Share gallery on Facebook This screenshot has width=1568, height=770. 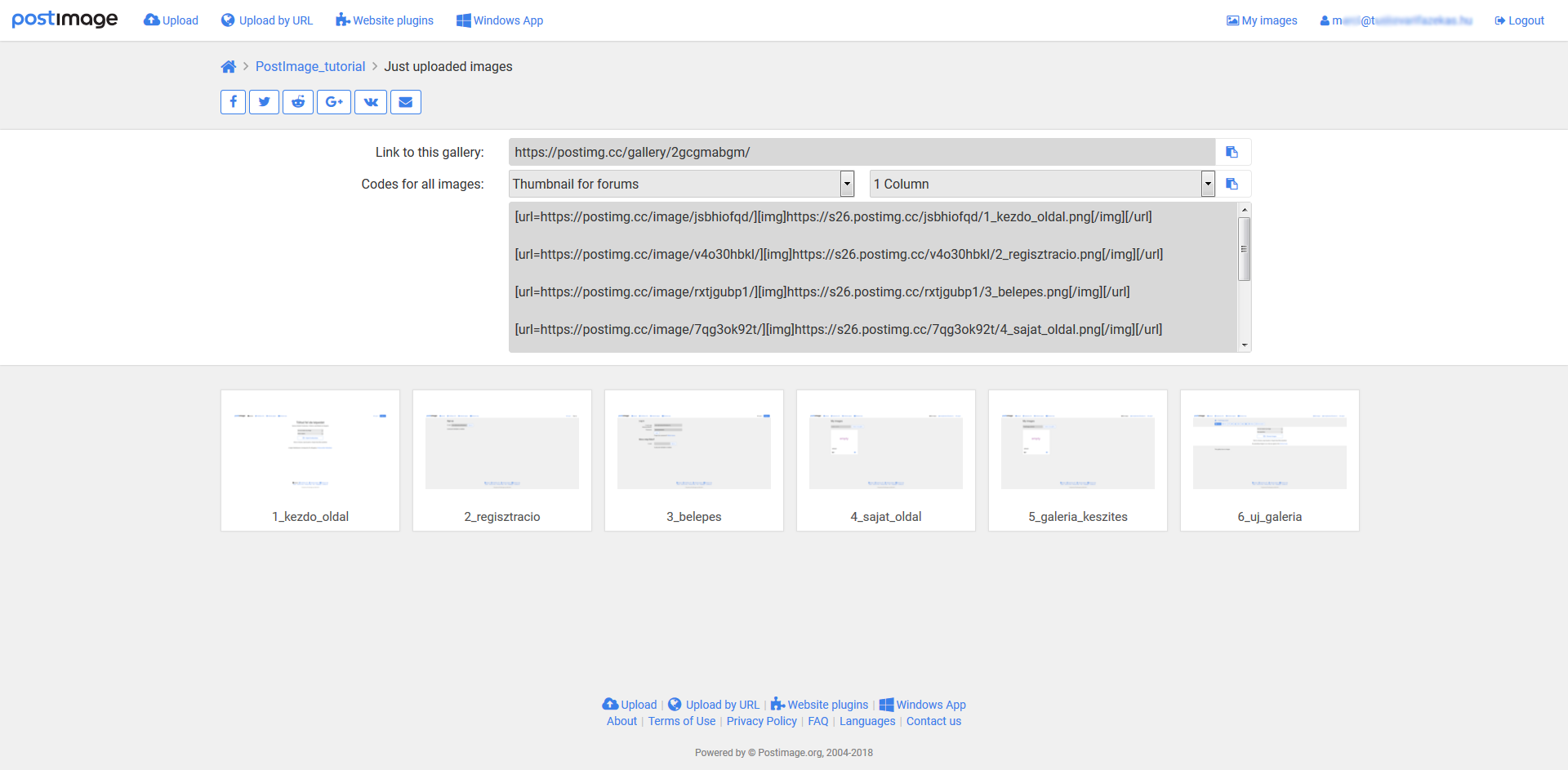pyautogui.click(x=233, y=102)
